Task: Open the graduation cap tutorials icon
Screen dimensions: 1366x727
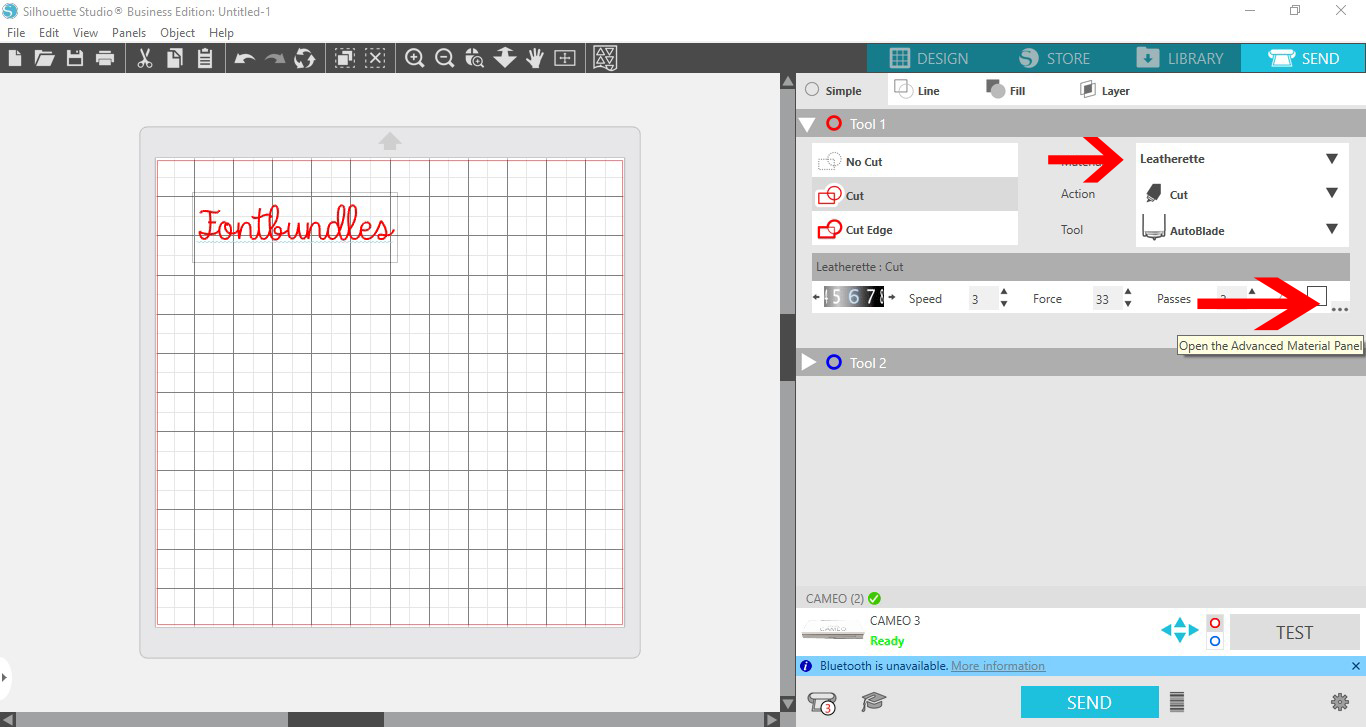Action: (874, 702)
